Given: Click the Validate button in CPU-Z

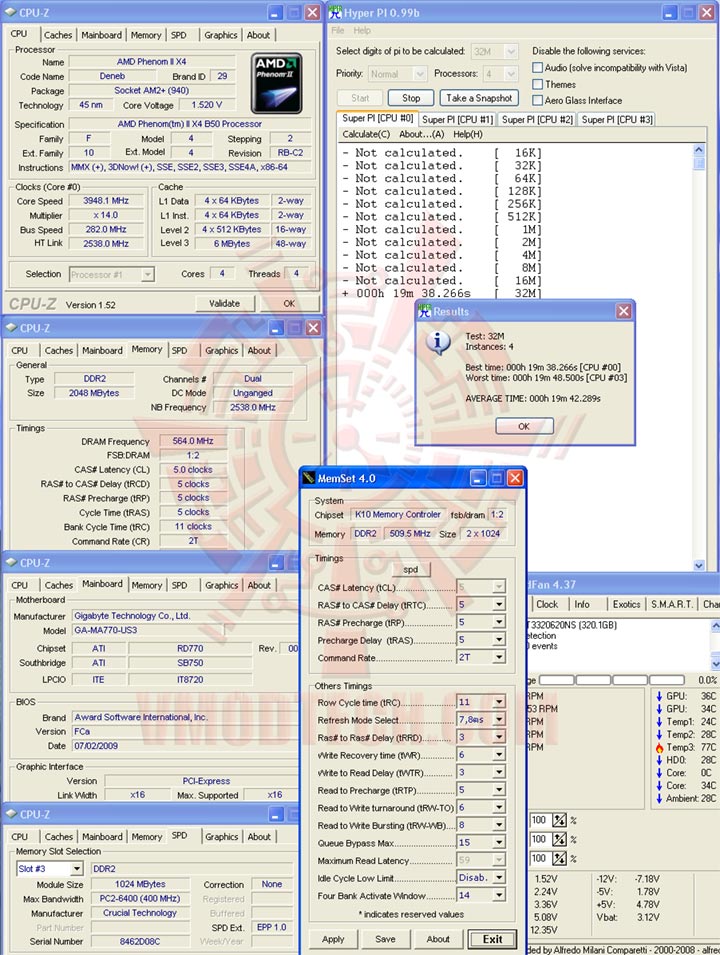Looking at the screenshot, I should pos(224,303).
